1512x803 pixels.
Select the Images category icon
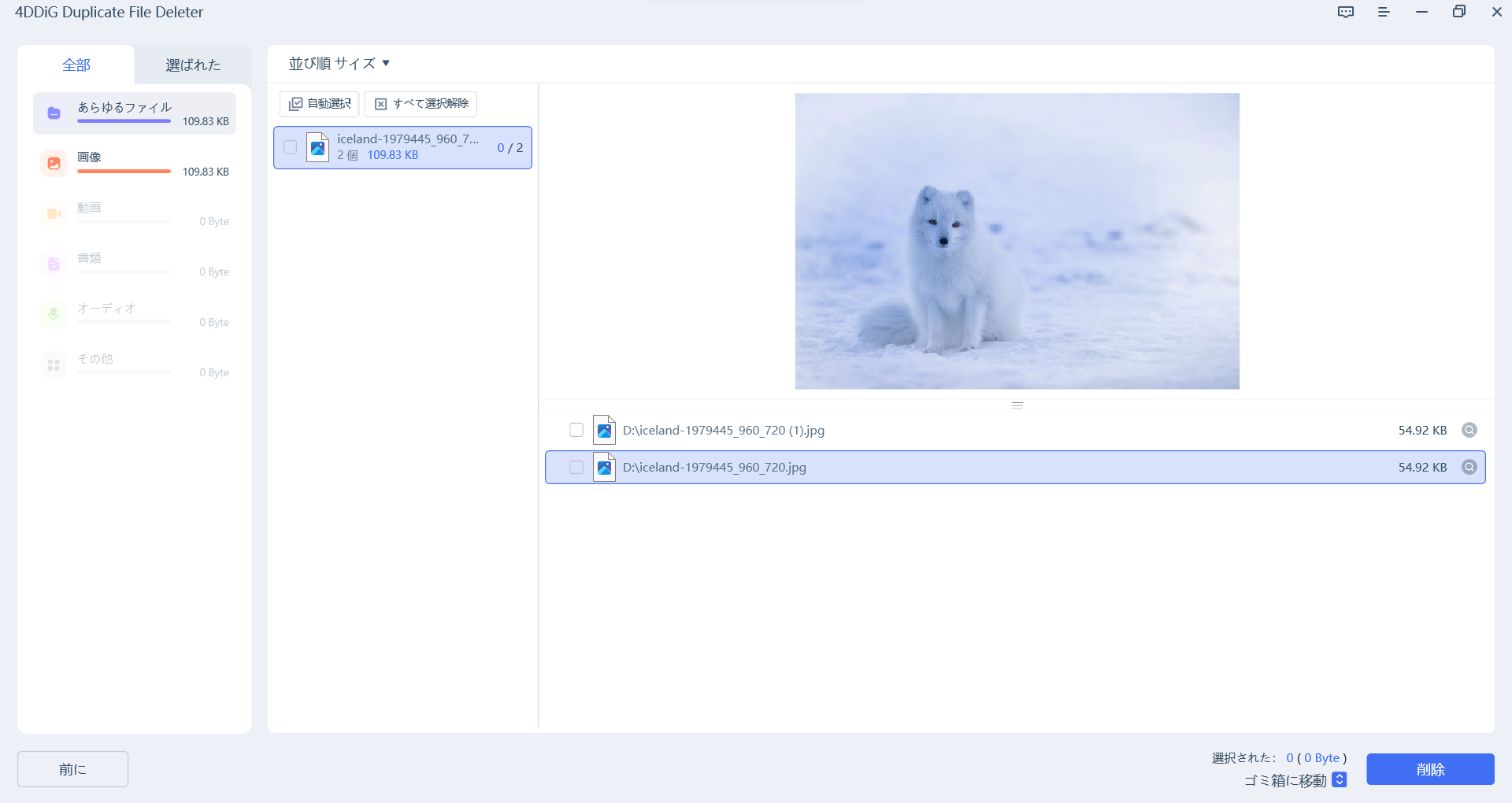pyautogui.click(x=54, y=164)
